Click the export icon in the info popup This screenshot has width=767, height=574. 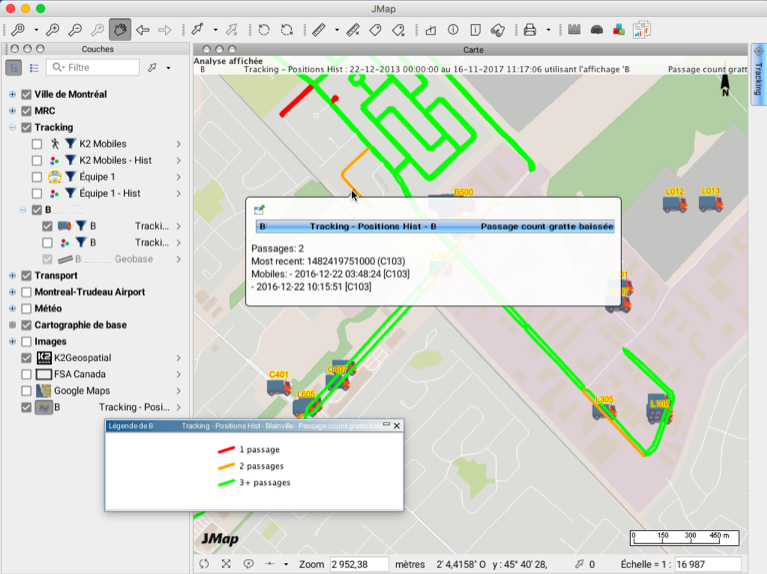tap(259, 210)
